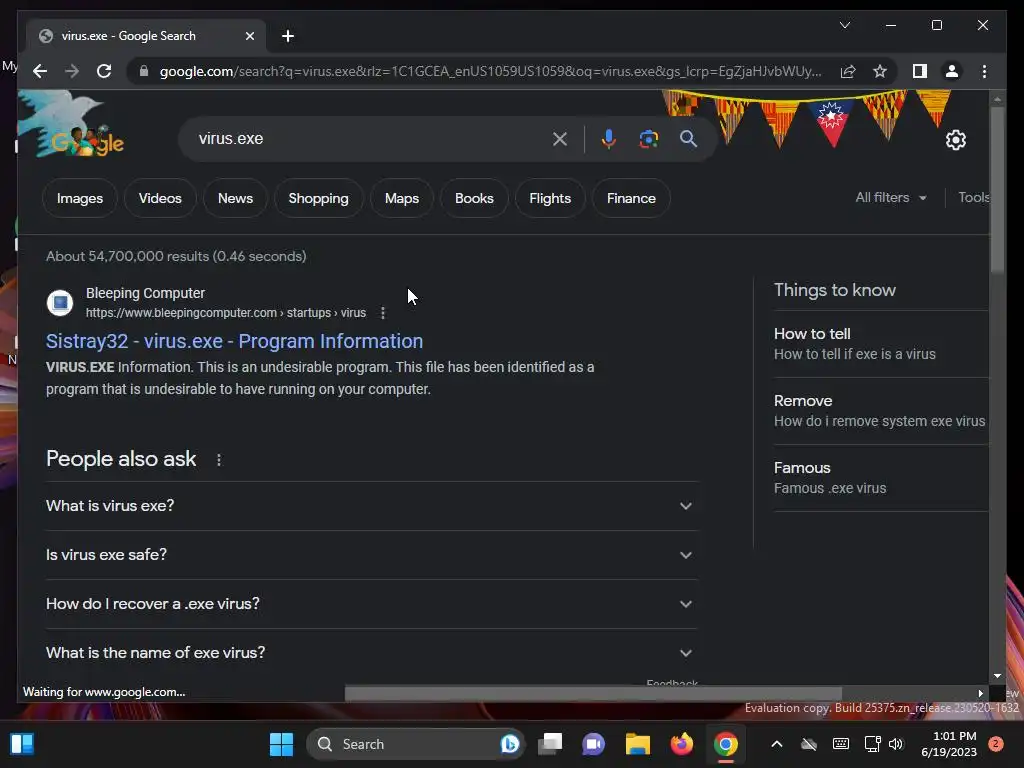Open 'Remove' things to know item
The image size is (1024, 768).
click(880, 411)
